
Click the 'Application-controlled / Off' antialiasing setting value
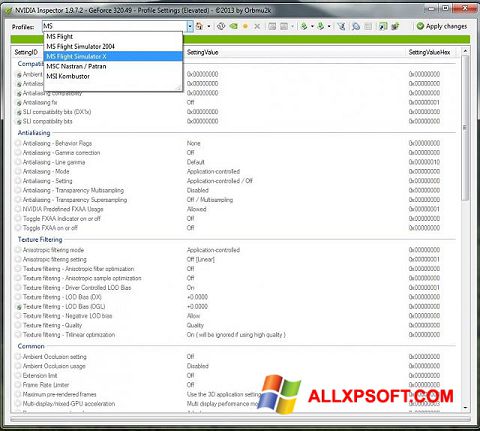[219, 181]
